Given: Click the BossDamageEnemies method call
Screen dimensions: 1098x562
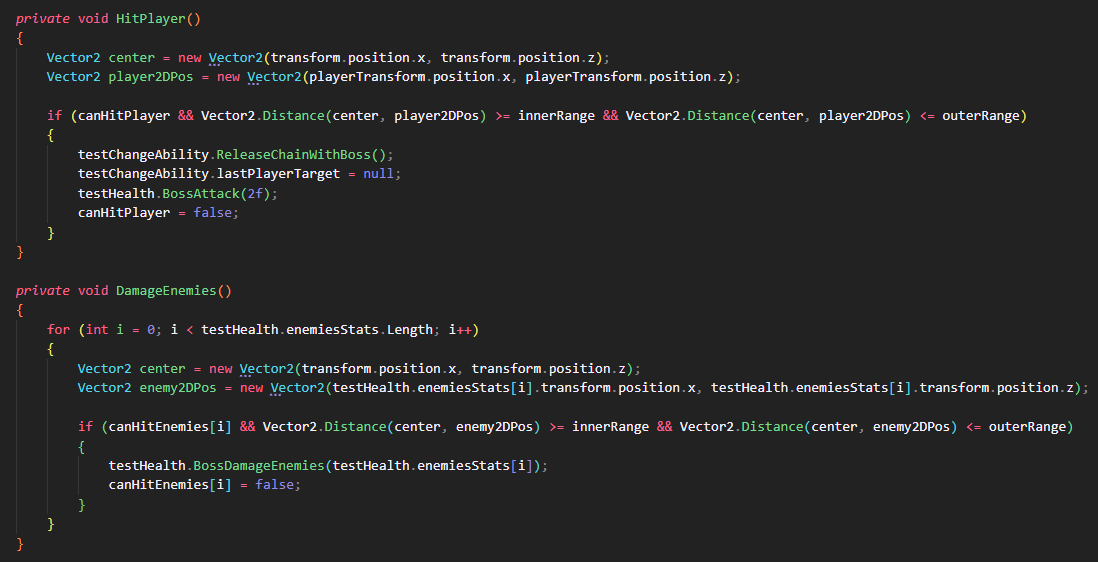Looking at the screenshot, I should 259,465.
